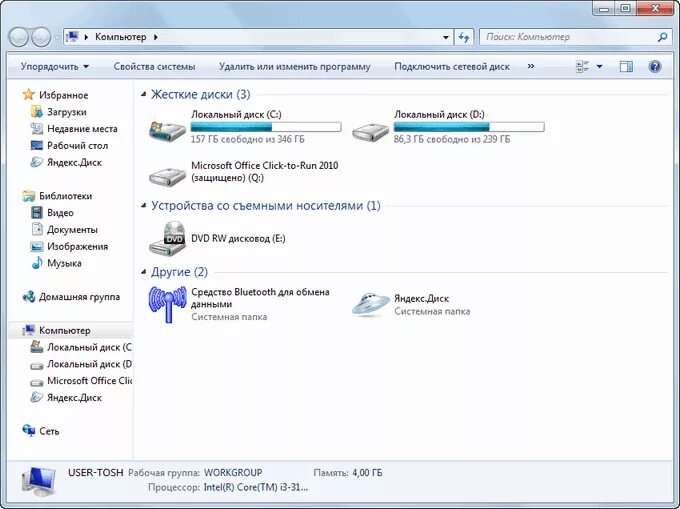Viewport: 680px width, 509px height.
Task: Click the Back navigation button
Action: point(19,37)
